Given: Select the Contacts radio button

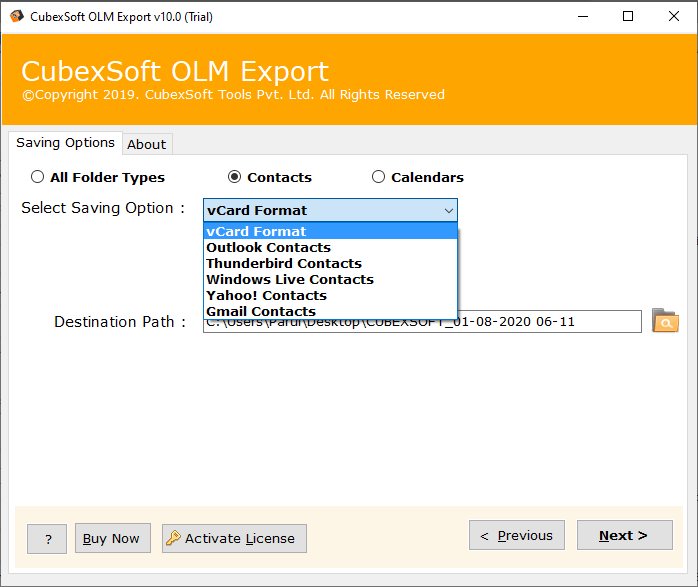Looking at the screenshot, I should tap(234, 177).
